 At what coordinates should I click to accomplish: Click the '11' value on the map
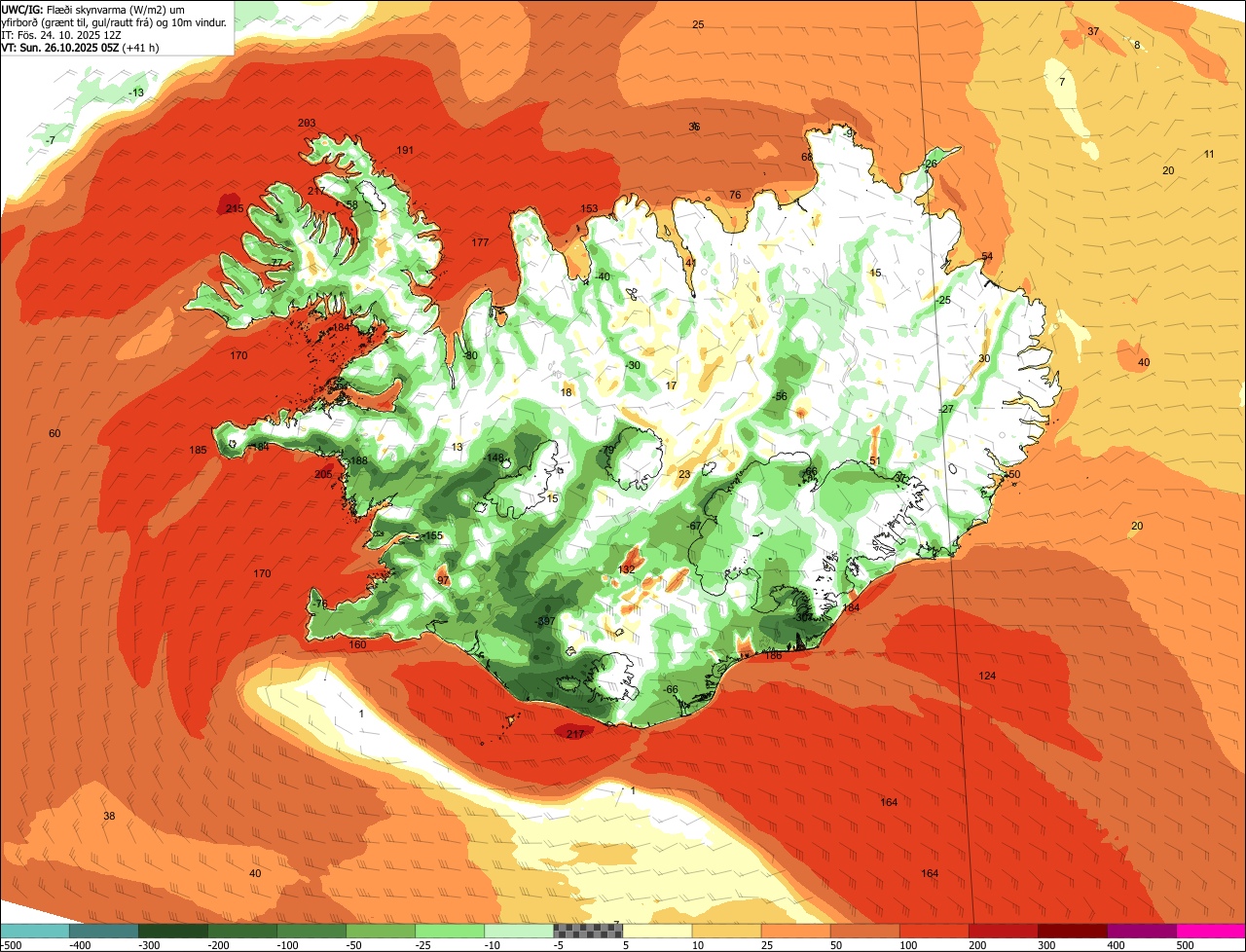click(1209, 154)
